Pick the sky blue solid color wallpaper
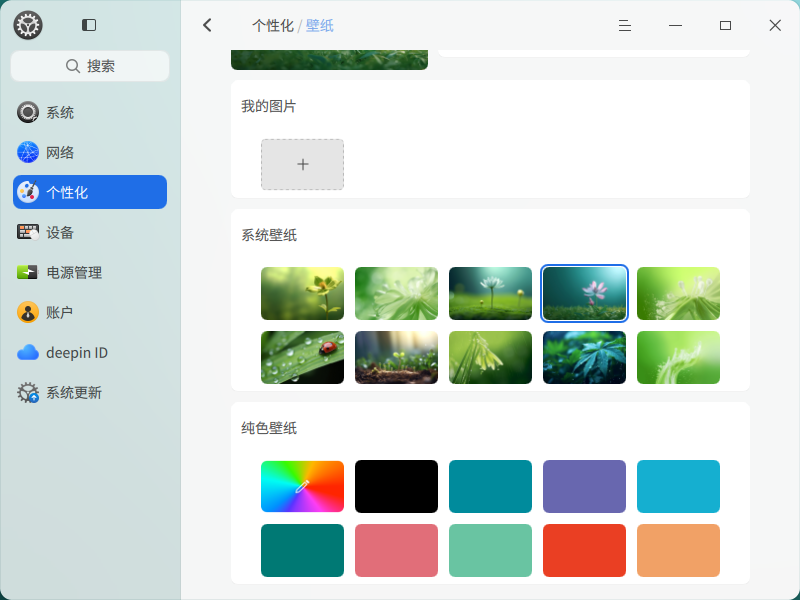 click(x=678, y=486)
